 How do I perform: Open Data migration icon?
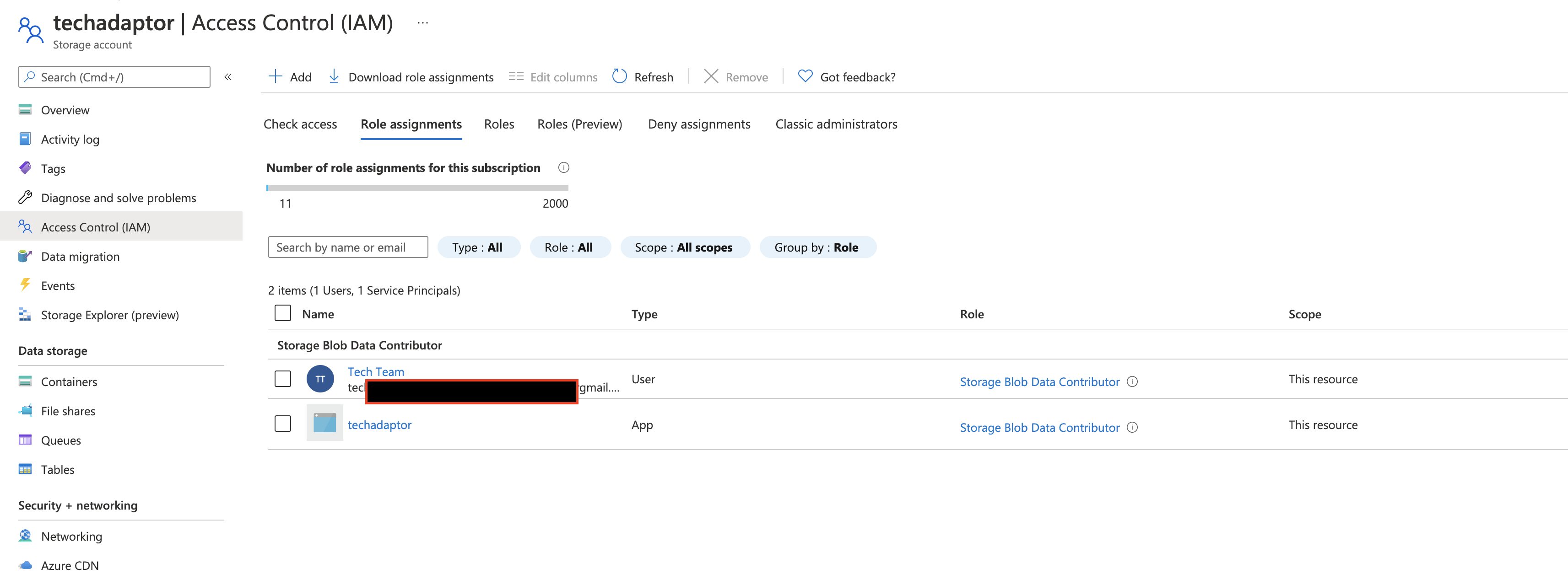pos(25,256)
